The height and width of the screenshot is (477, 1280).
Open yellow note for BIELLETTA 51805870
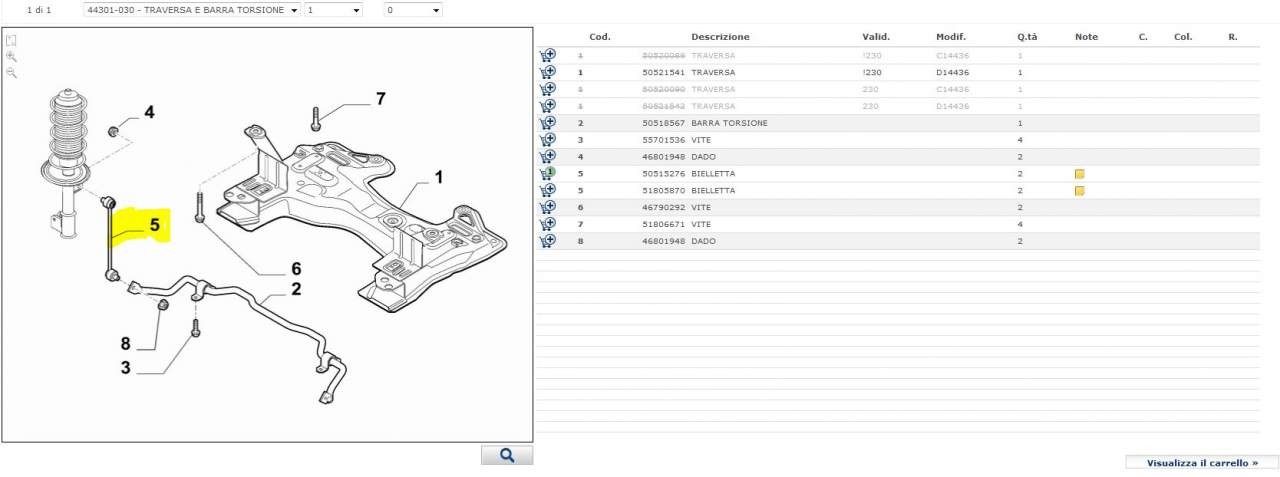[x=1079, y=191]
